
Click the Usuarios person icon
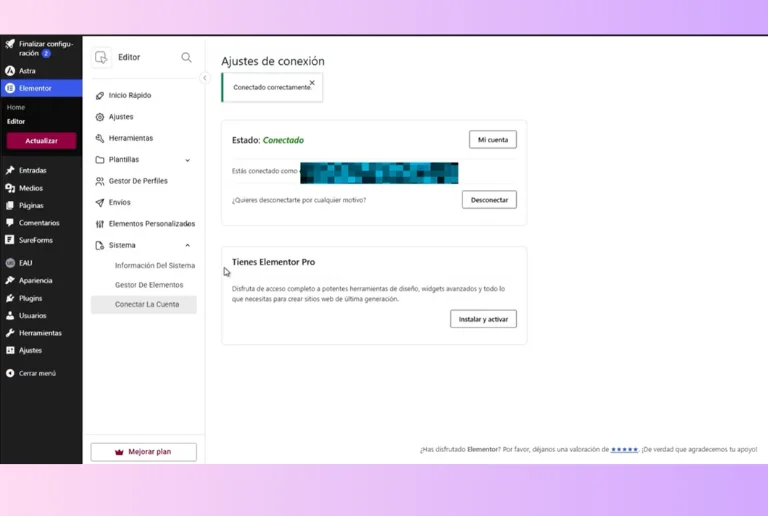click(10, 316)
